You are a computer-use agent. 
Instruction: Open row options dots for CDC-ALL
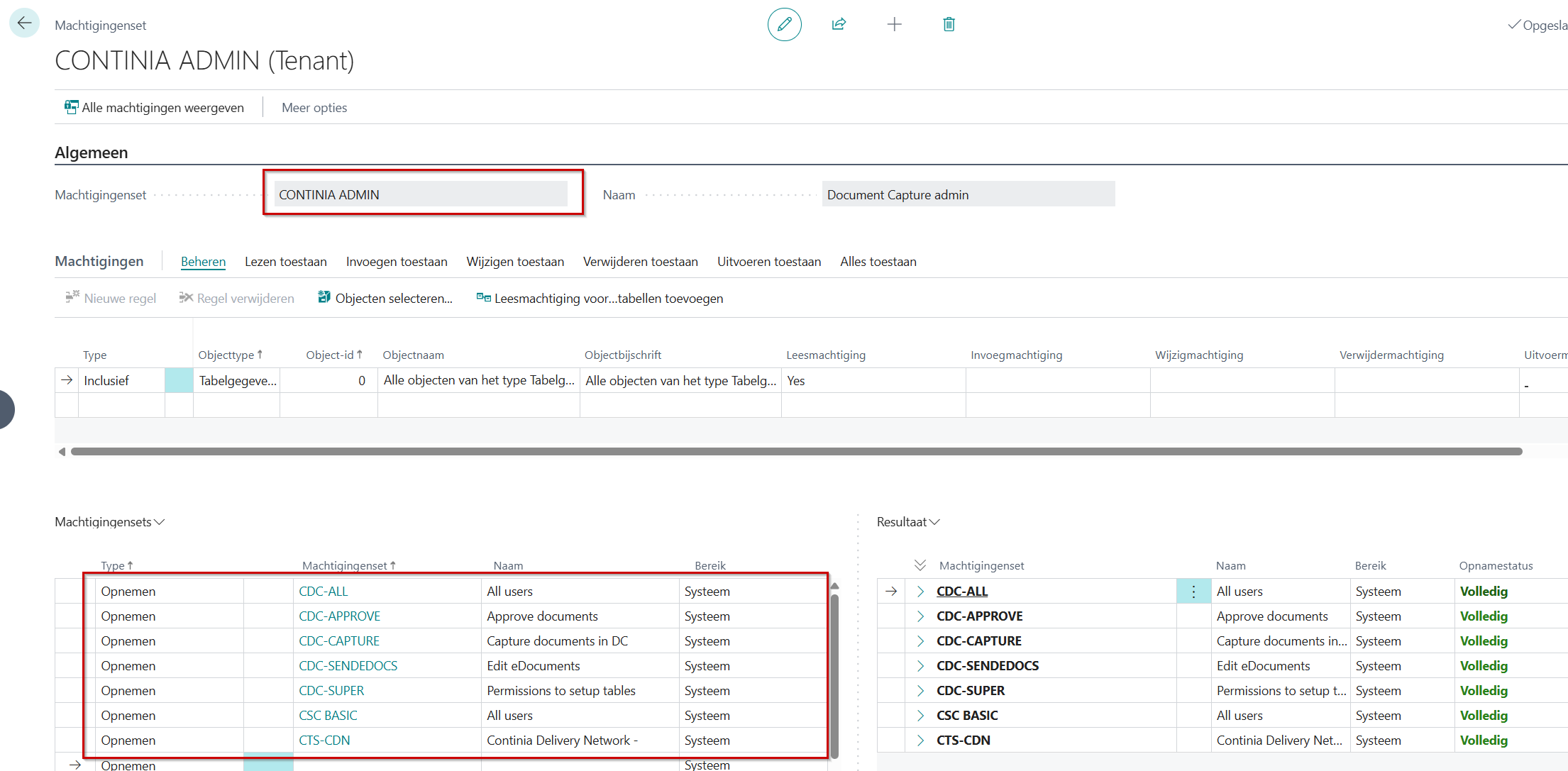click(1194, 591)
